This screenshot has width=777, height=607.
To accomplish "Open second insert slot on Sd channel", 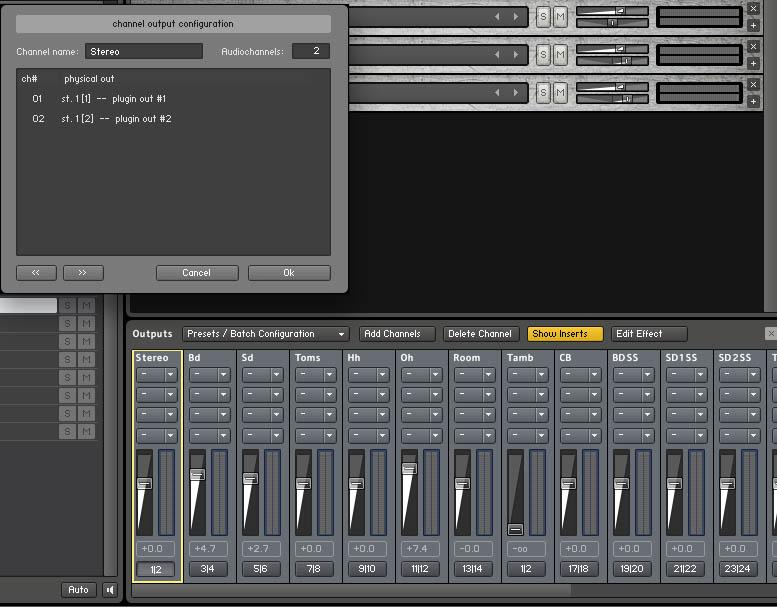I will [263, 395].
